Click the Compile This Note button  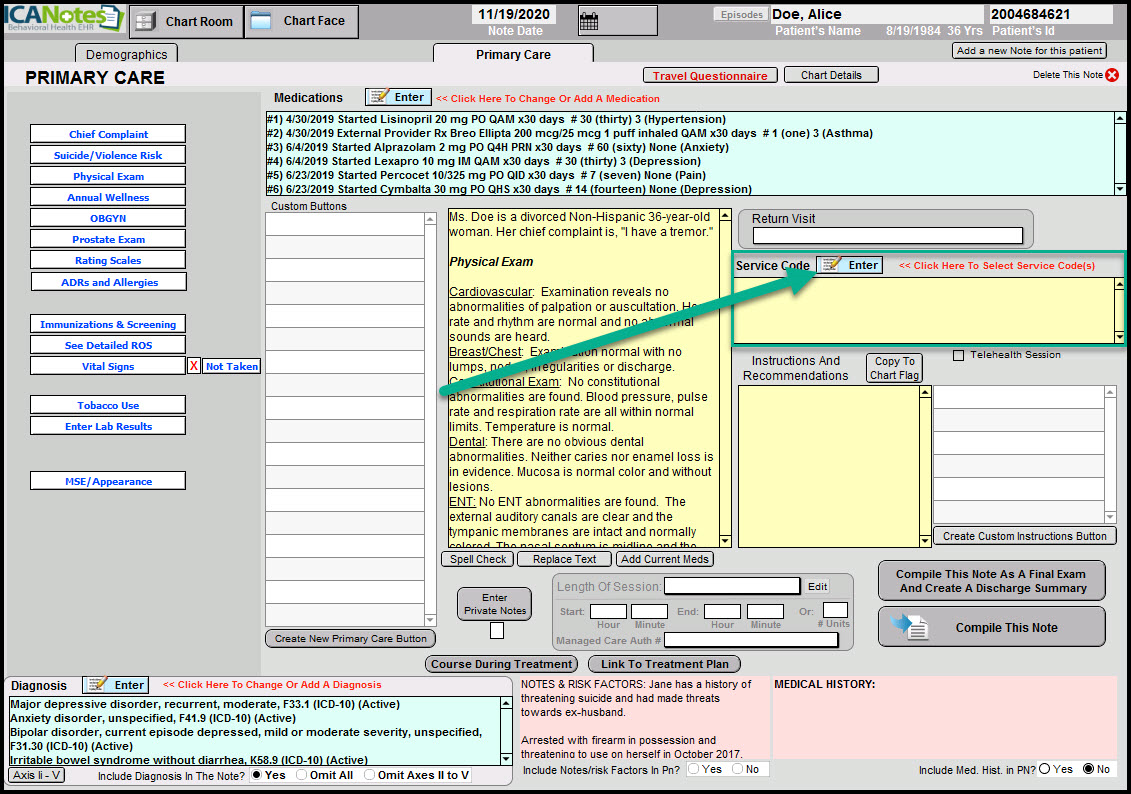pos(992,628)
